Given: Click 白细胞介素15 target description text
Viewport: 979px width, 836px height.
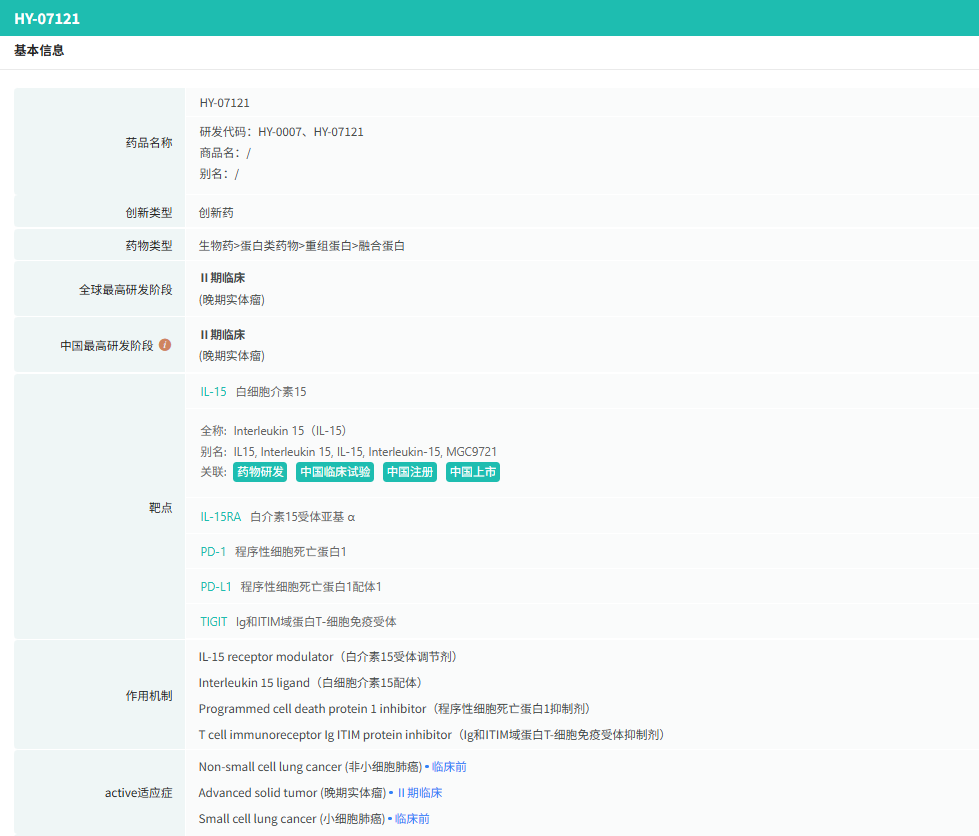Looking at the screenshot, I should click(x=271, y=391).
